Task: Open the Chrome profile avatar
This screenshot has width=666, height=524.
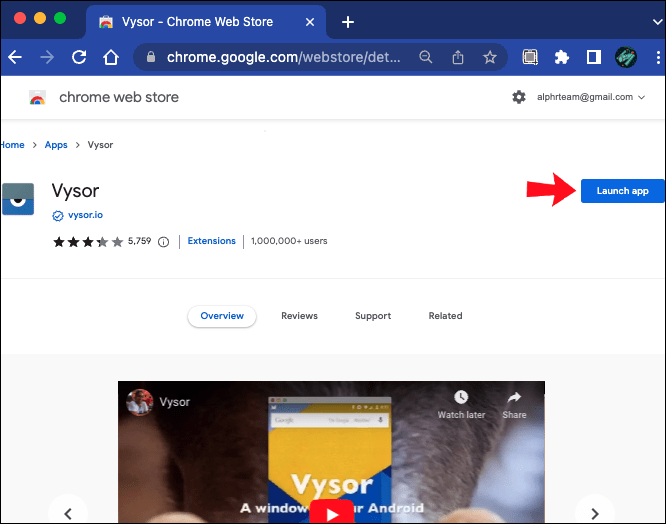Action: point(626,57)
